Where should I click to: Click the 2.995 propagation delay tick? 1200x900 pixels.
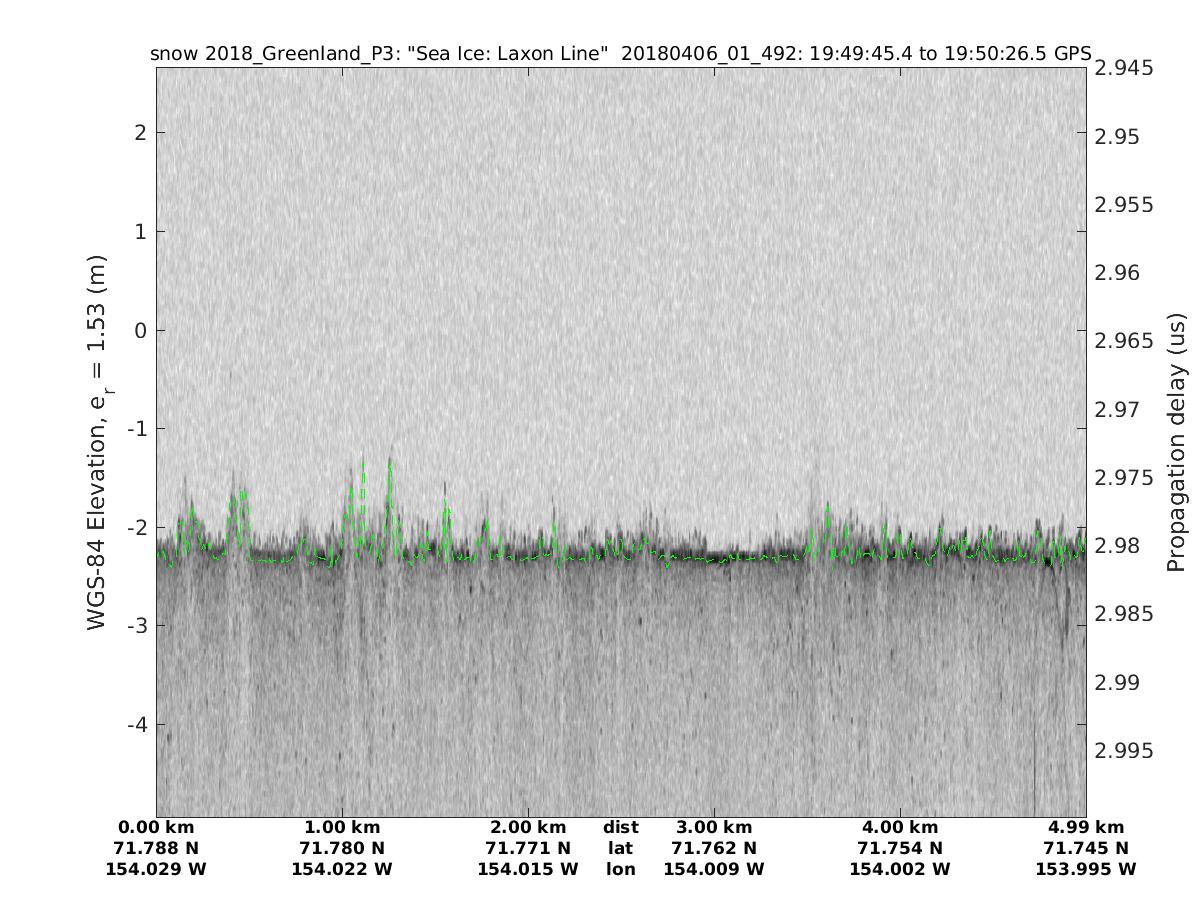(x=1124, y=751)
